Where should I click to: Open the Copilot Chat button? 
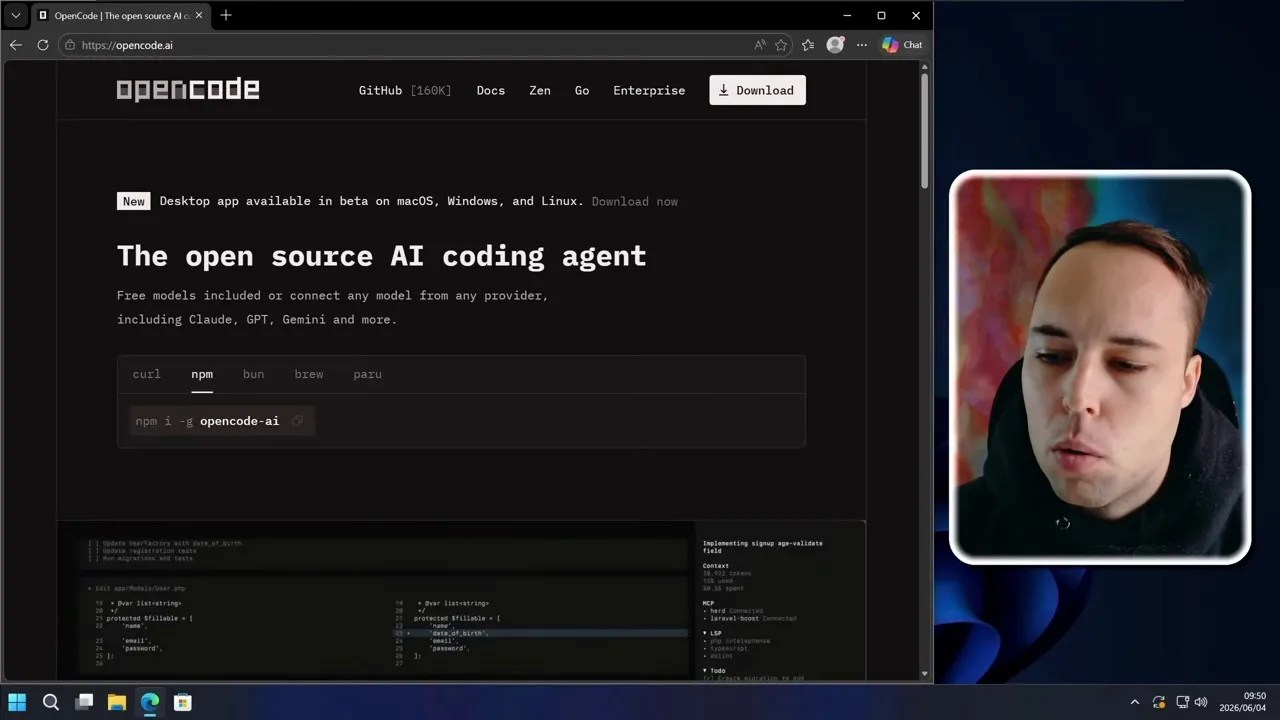click(902, 45)
